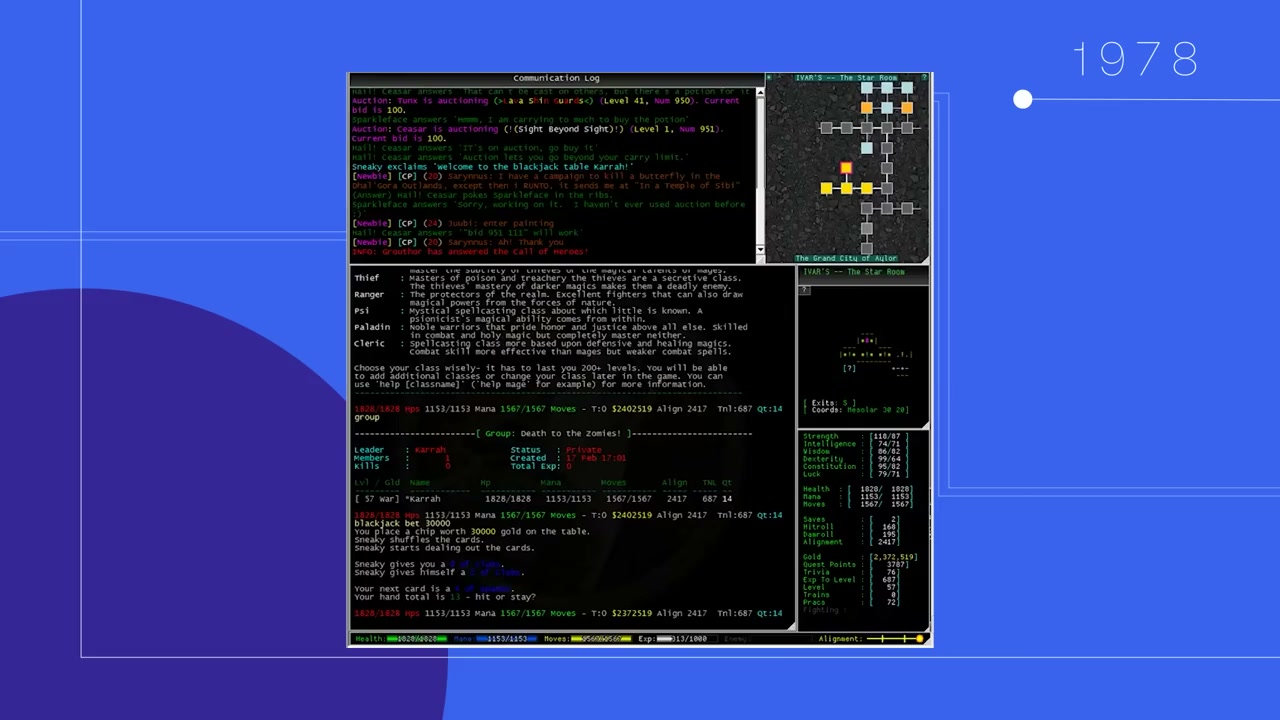Click the "[ 57 War] *Karrah" group member row

tap(543, 498)
